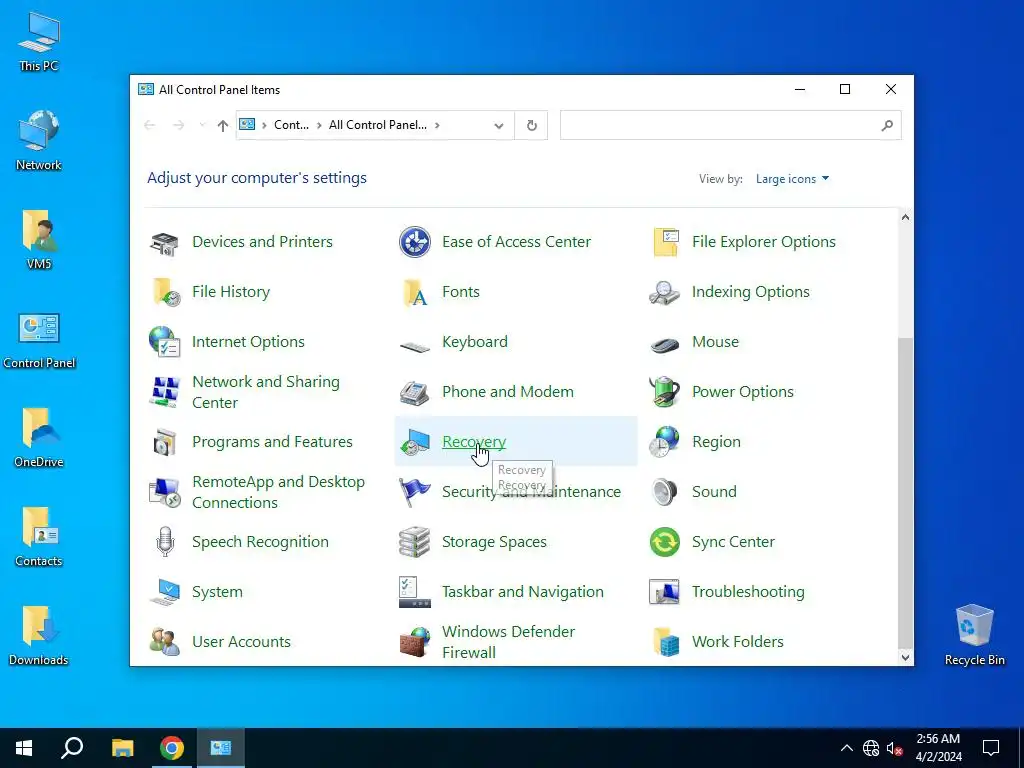Screen dimensions: 1024x768
Task: Select the OneDrive desktop folder icon
Action: click(39, 438)
